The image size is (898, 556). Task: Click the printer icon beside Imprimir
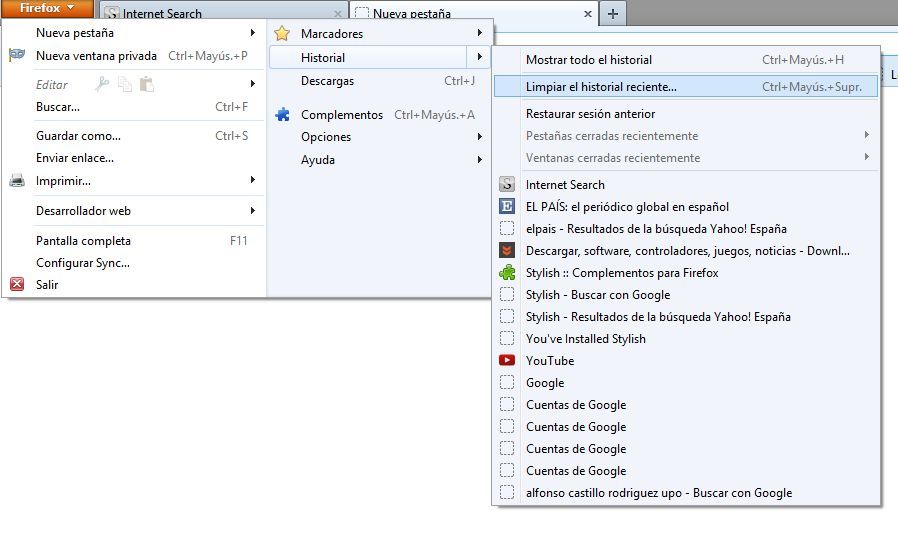click(x=17, y=180)
